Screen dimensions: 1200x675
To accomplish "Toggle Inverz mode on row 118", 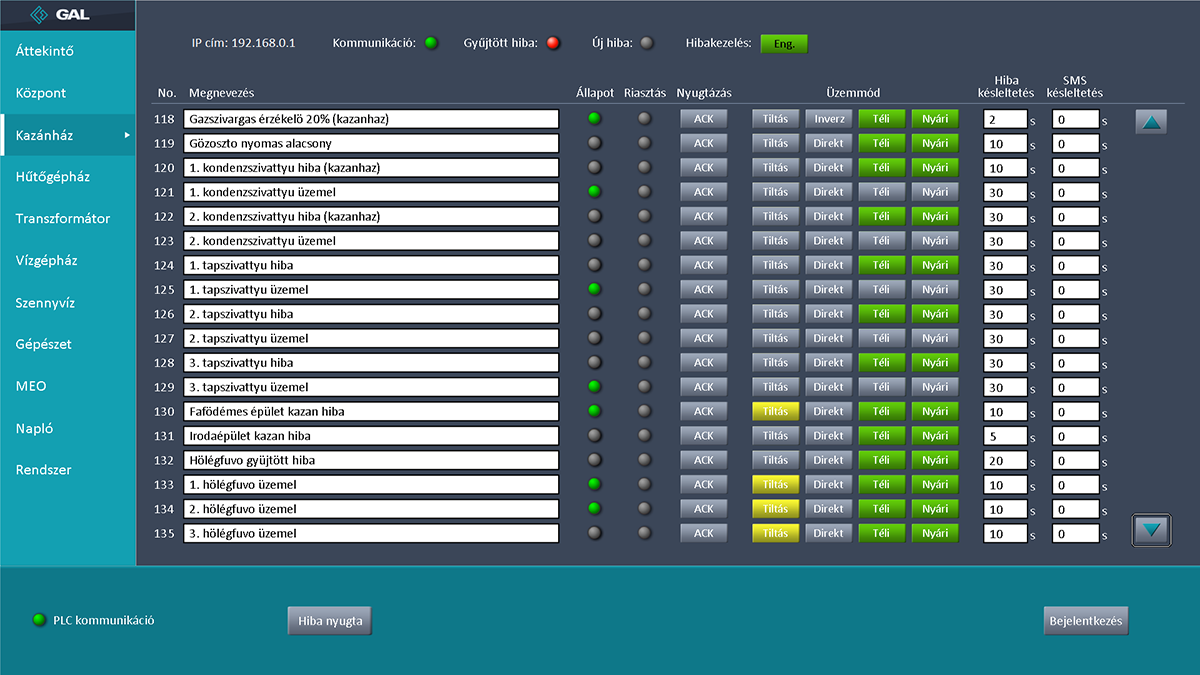I will (828, 119).
